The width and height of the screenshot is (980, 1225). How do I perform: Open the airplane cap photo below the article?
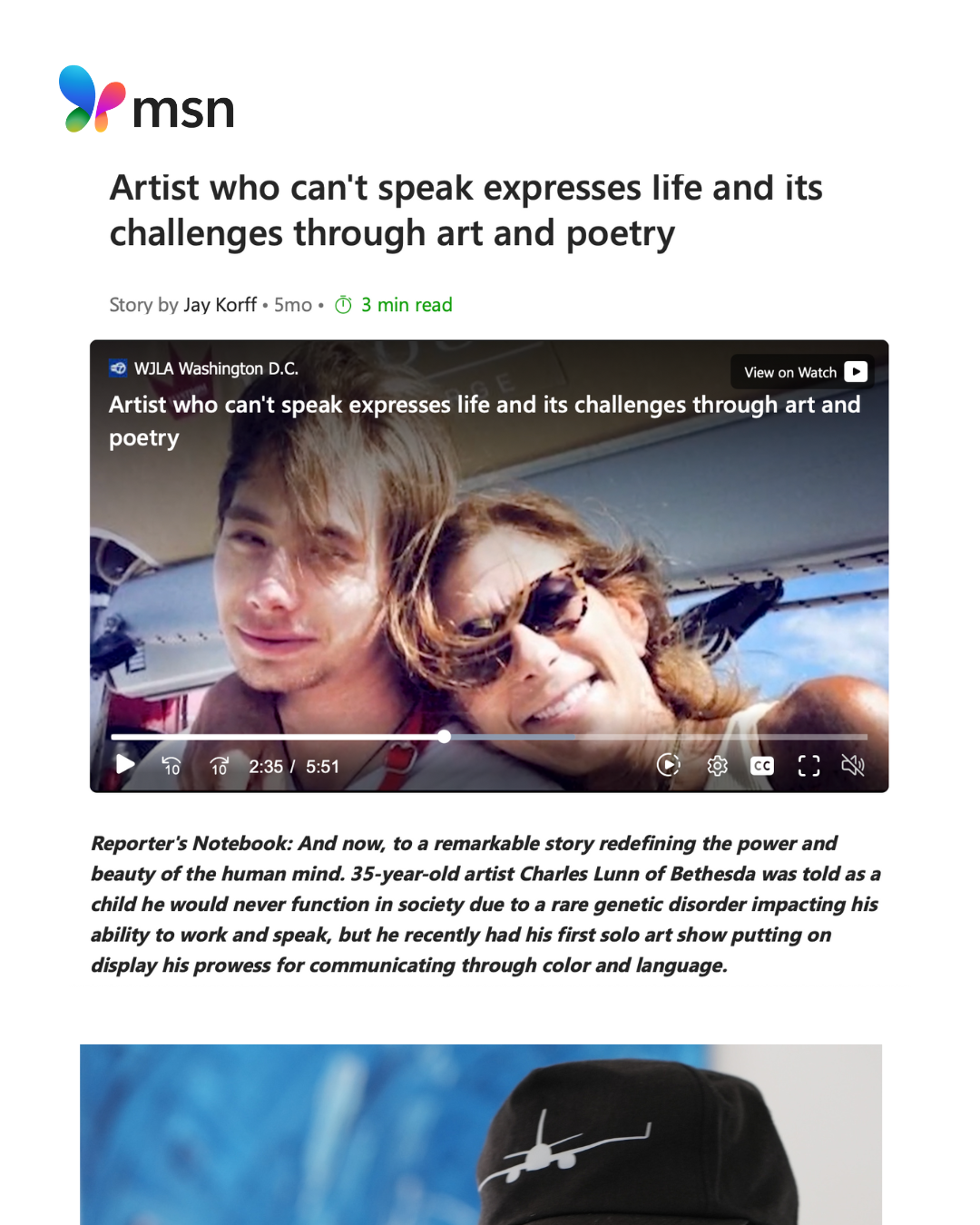pyautogui.click(x=481, y=1134)
